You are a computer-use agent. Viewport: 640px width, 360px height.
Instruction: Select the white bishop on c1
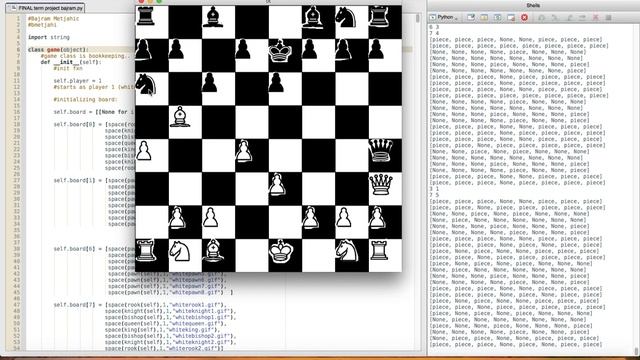213,250
